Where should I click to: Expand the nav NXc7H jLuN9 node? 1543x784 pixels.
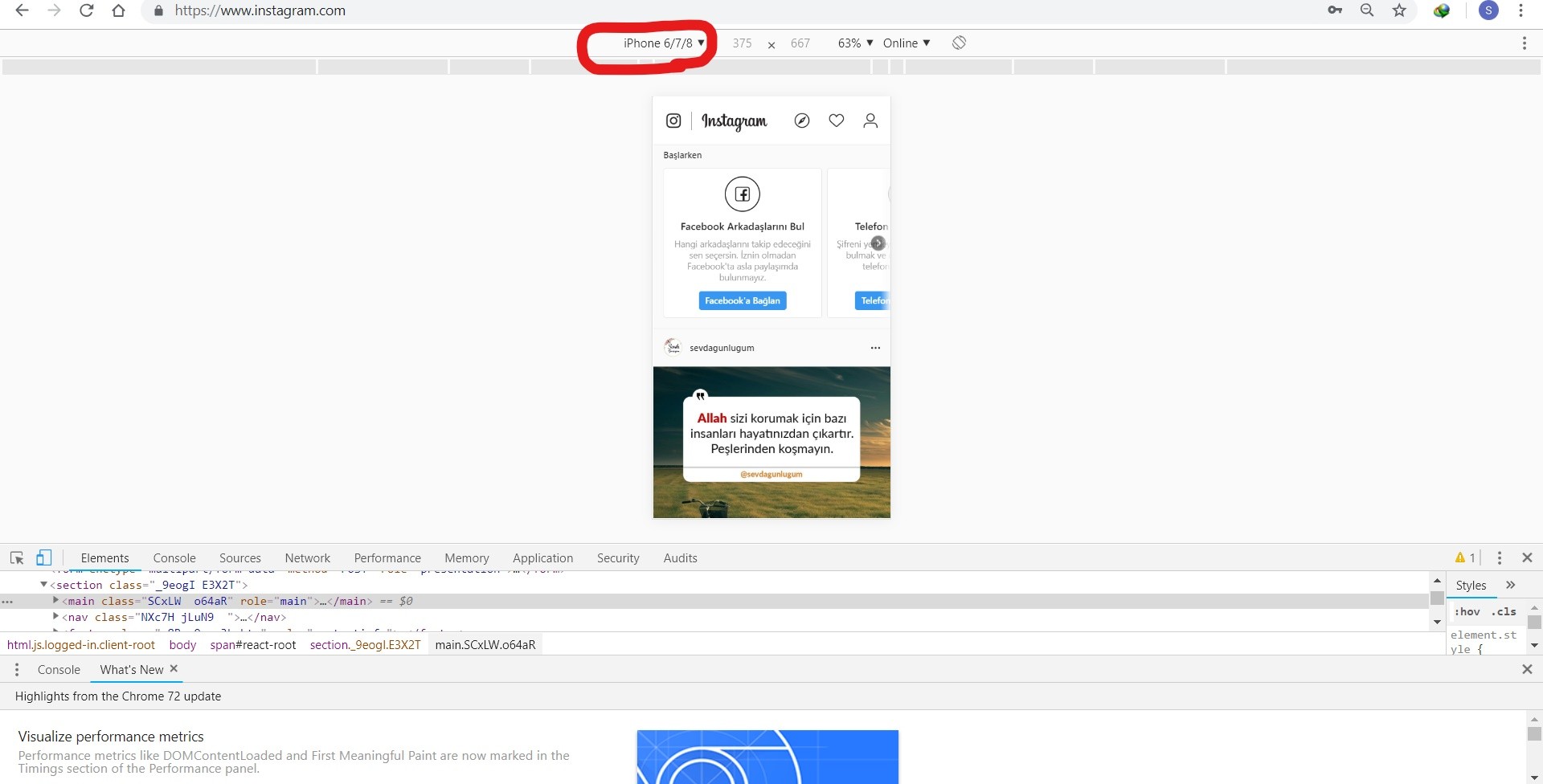(55, 616)
